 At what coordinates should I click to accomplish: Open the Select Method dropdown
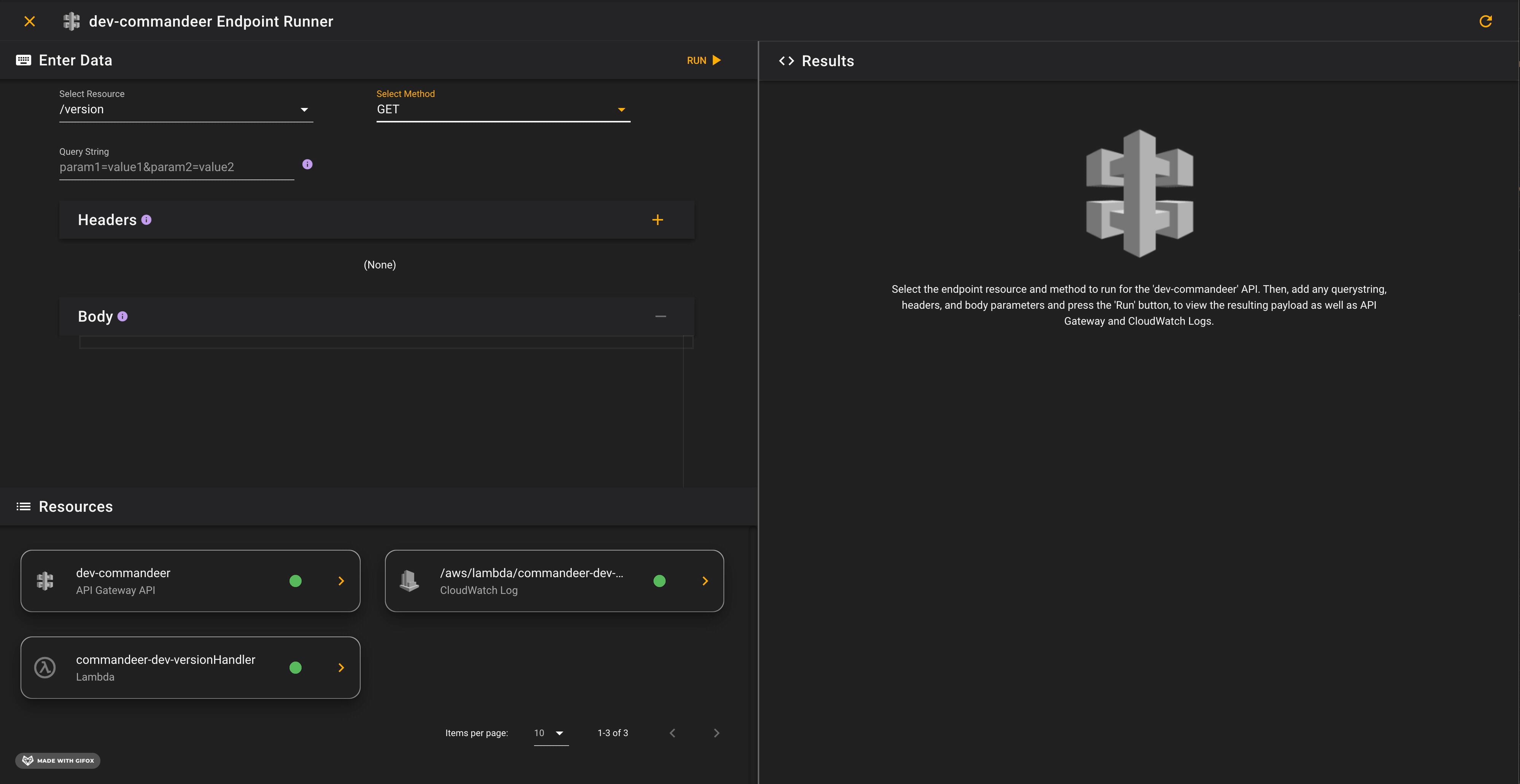pyautogui.click(x=503, y=109)
